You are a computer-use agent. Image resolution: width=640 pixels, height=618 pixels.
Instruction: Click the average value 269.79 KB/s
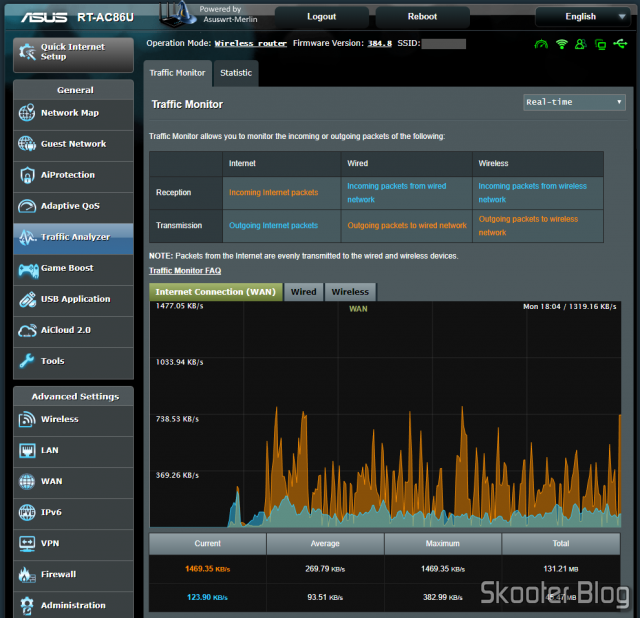tap(325, 569)
